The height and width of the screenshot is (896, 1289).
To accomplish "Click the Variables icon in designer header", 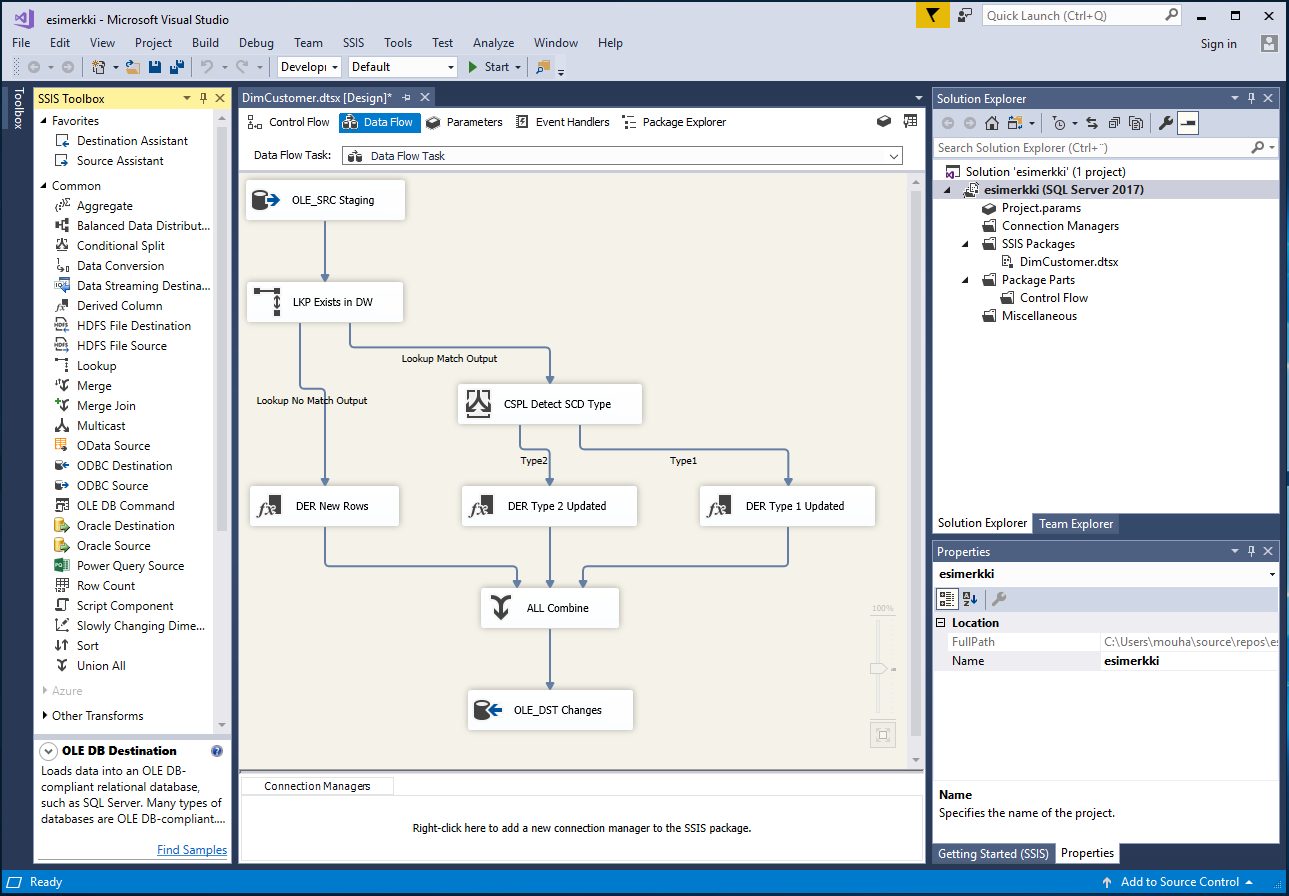I will [910, 121].
